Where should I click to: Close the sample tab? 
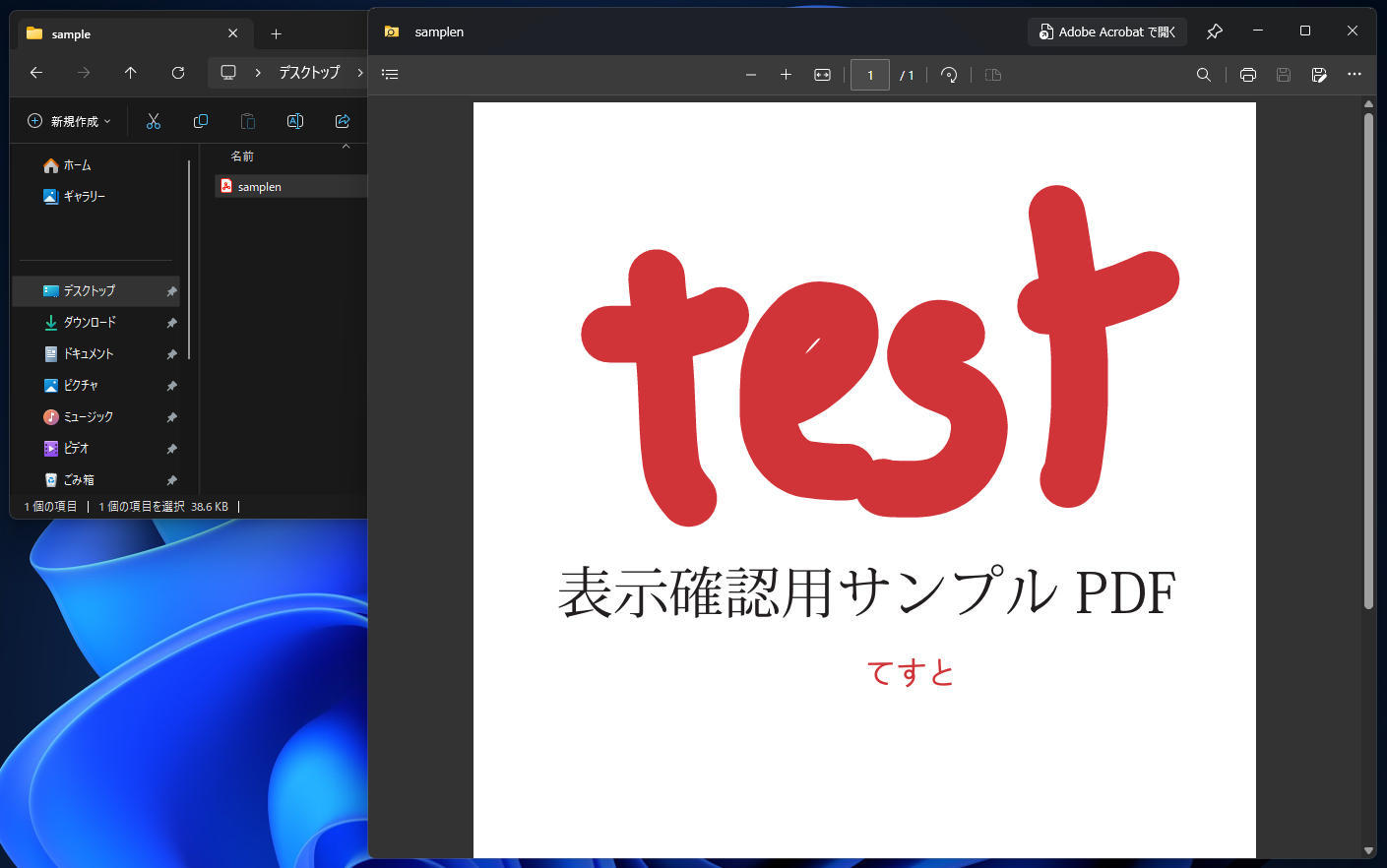(232, 33)
